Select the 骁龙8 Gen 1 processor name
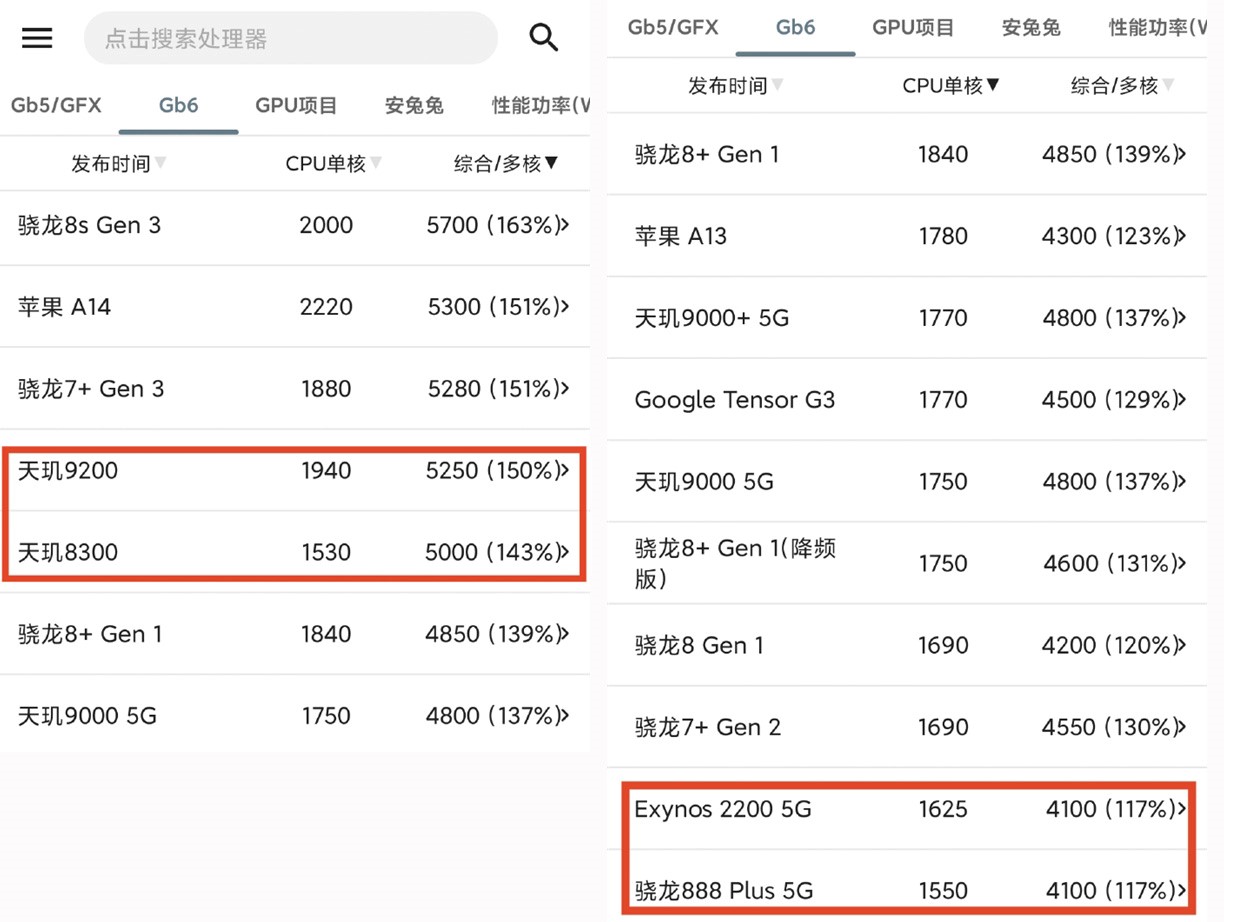The width and height of the screenshot is (1234, 922). coord(699,645)
